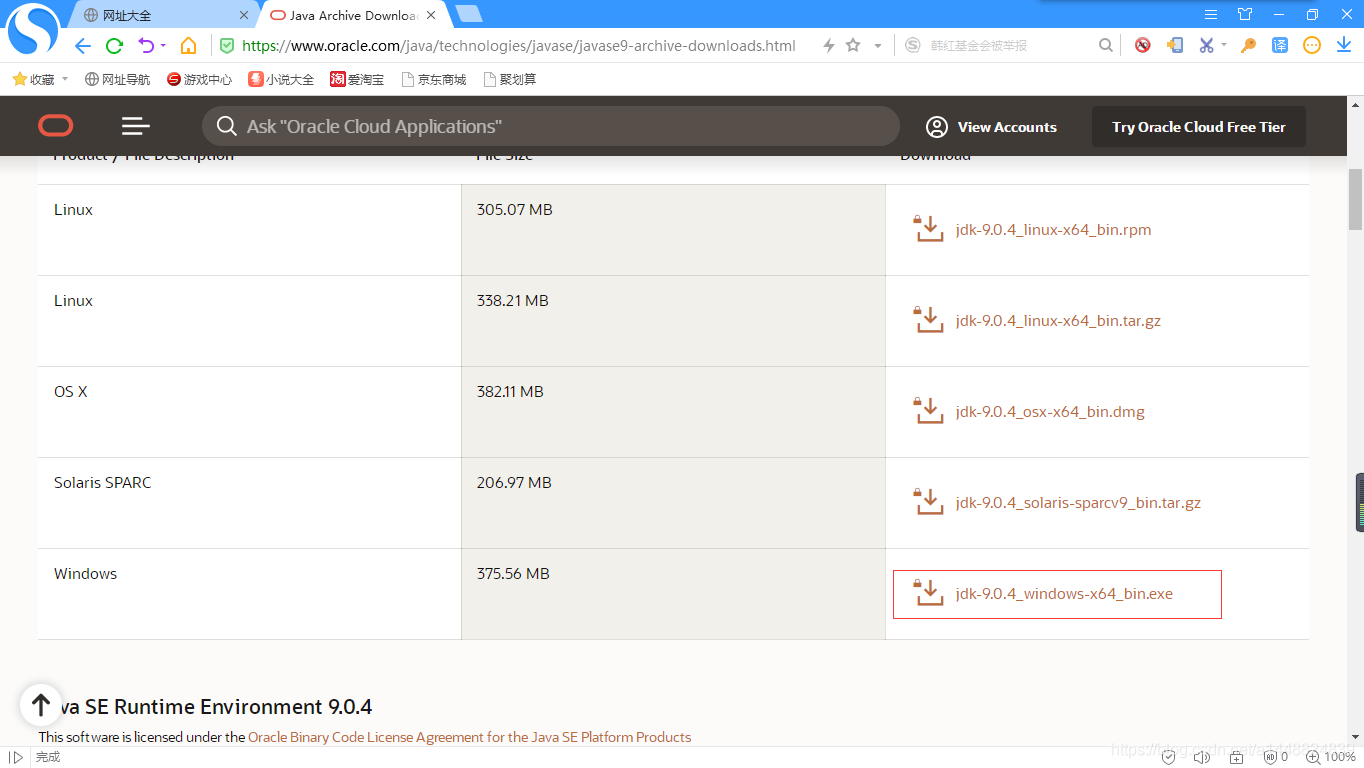1364x768 pixels.
Task: Open the browser main menu lines icon
Action: (1211, 14)
